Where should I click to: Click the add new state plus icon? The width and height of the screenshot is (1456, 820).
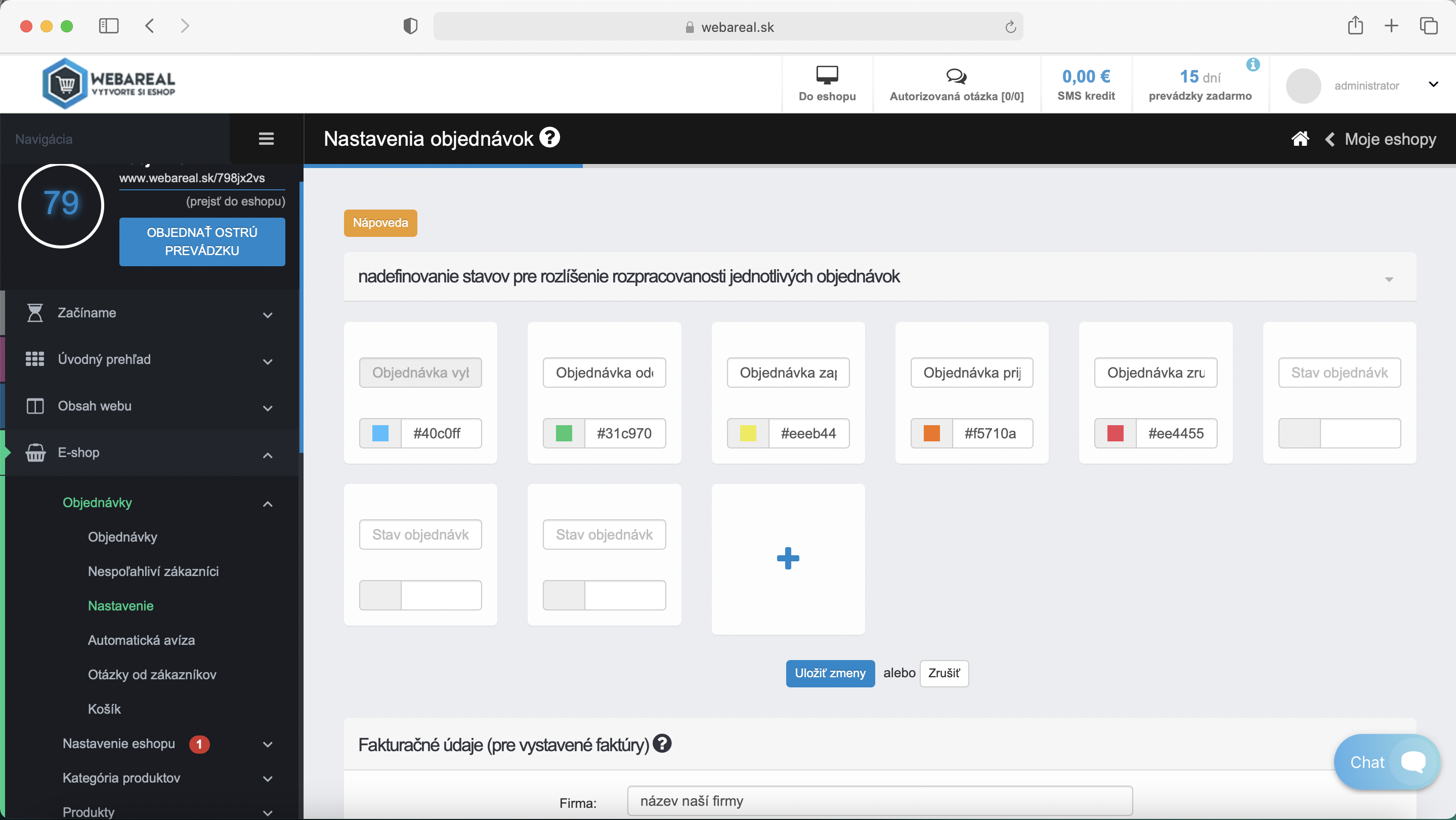click(x=786, y=559)
